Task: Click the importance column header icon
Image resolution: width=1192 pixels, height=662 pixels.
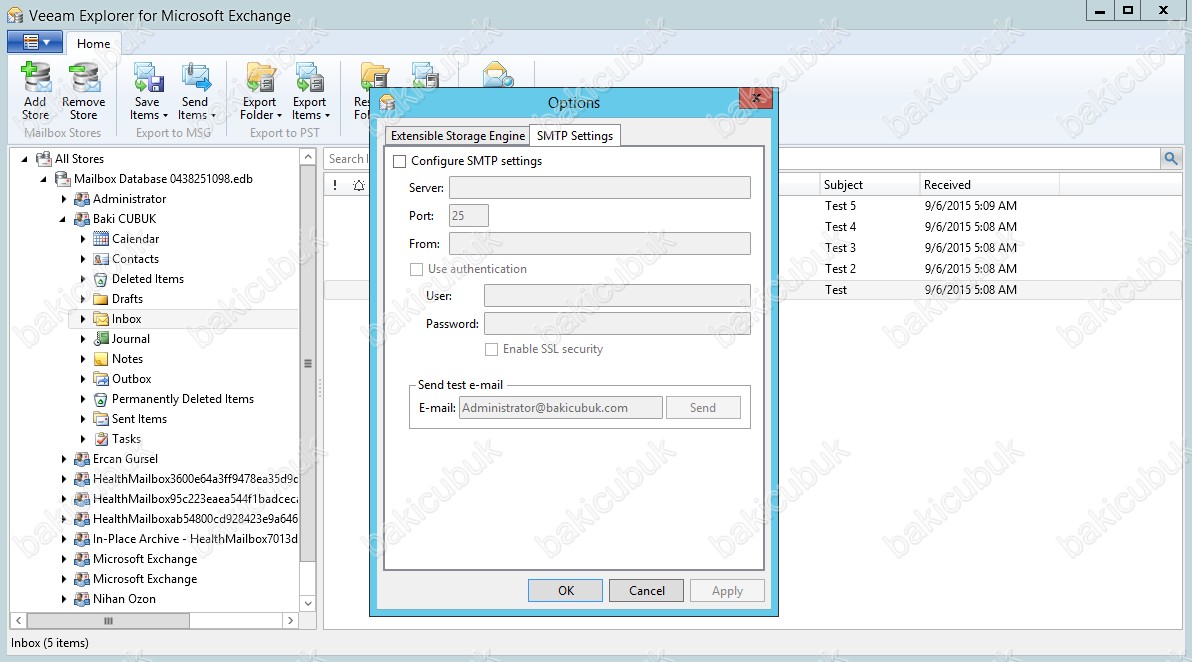Action: pos(335,185)
